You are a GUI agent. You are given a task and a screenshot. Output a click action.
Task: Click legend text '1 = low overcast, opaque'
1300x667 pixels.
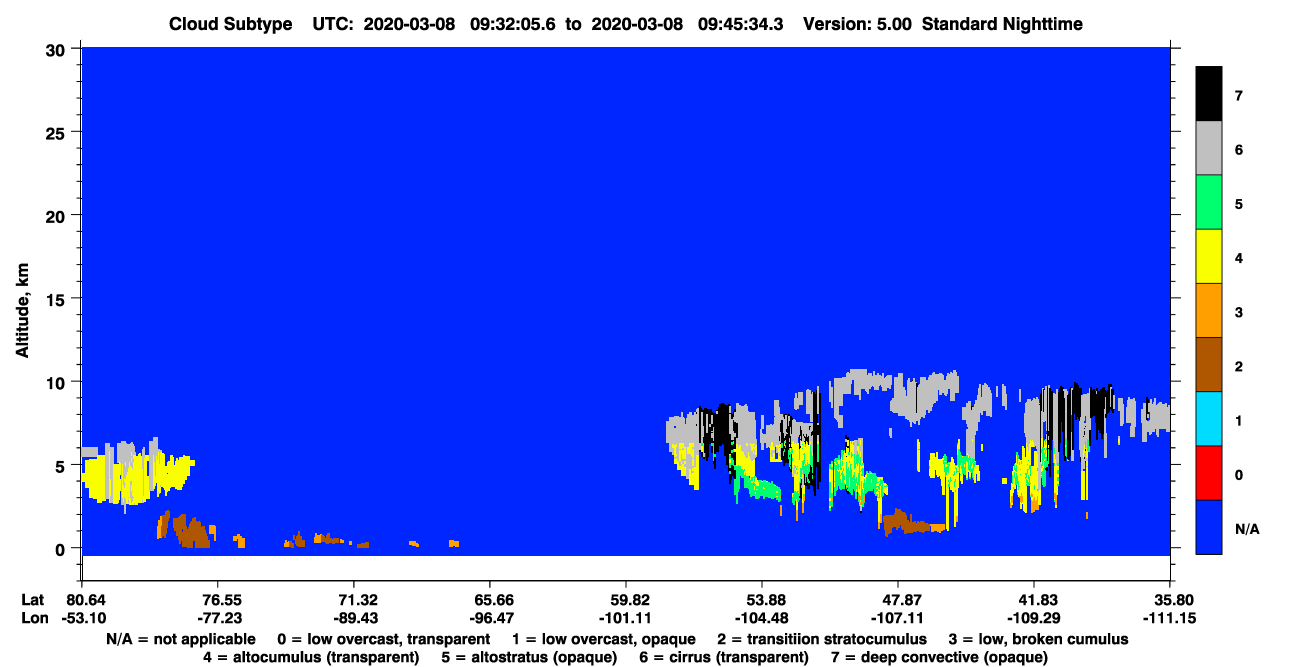coord(604,639)
